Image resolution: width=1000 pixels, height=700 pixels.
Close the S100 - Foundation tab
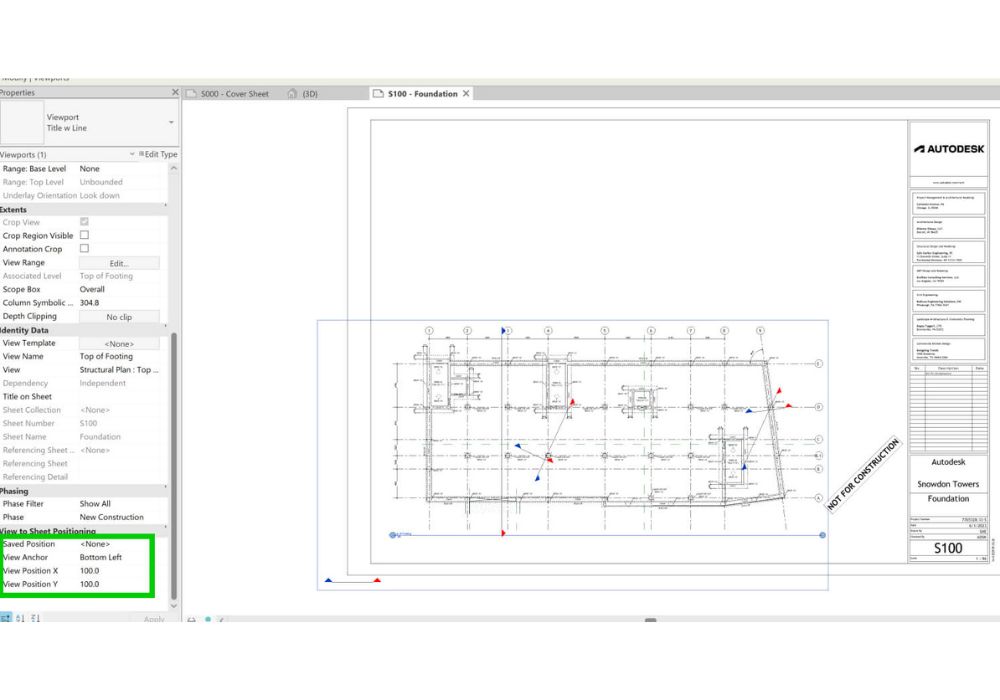tap(466, 94)
